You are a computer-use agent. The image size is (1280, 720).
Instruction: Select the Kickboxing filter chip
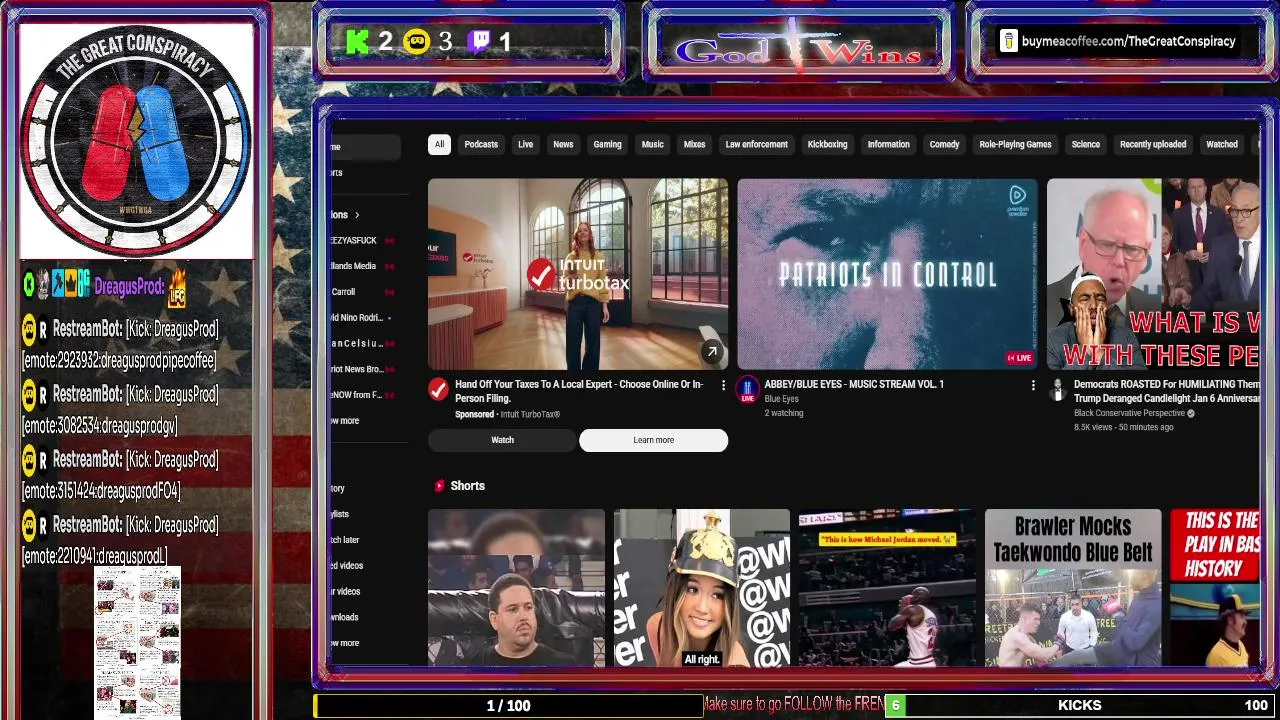(827, 144)
